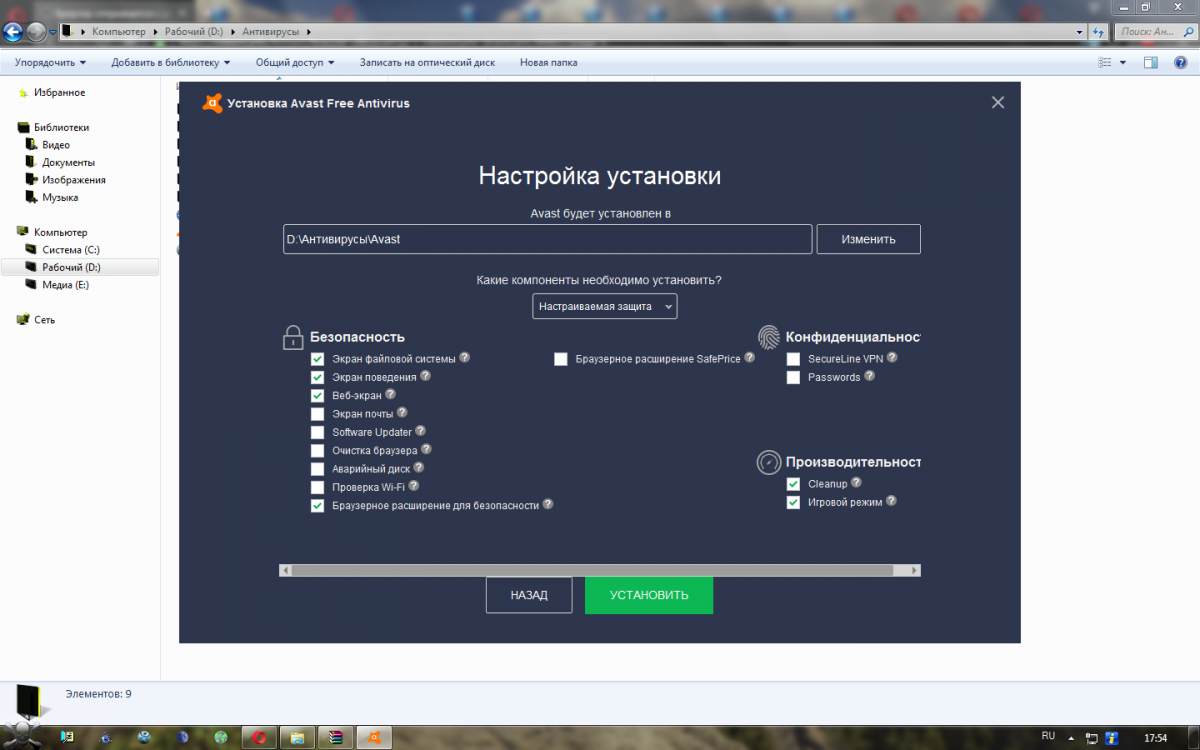Enable Software Updater component
This screenshot has width=1200, height=750.
pos(317,432)
